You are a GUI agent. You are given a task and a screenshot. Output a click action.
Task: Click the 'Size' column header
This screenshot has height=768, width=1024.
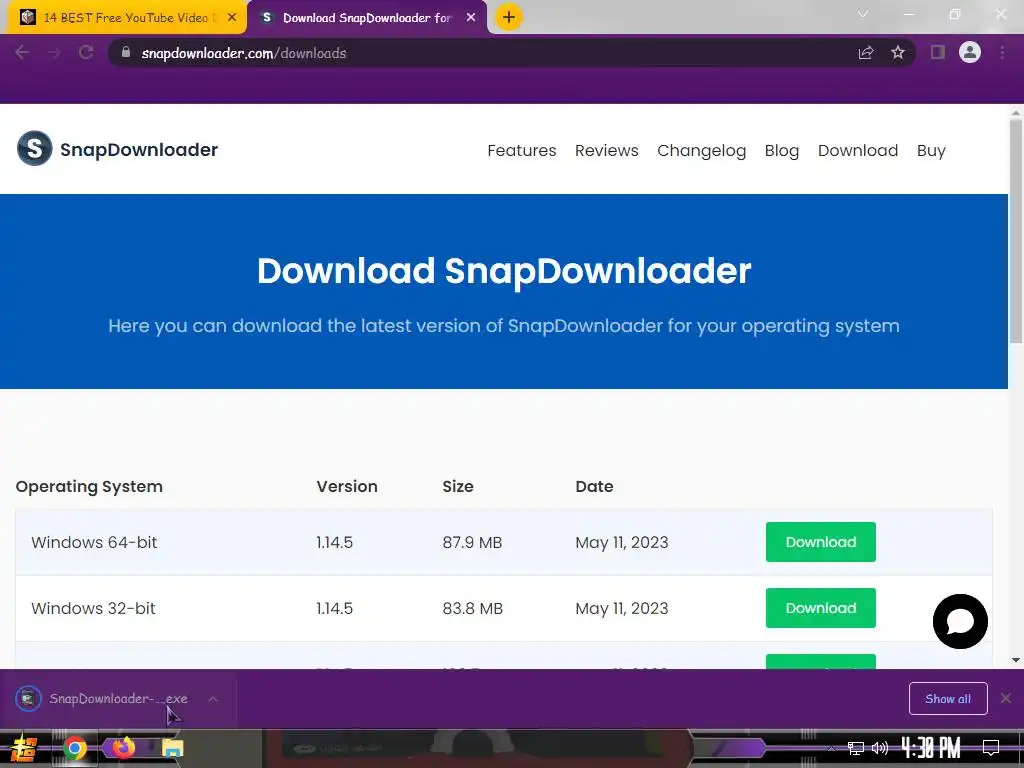pyautogui.click(x=458, y=487)
